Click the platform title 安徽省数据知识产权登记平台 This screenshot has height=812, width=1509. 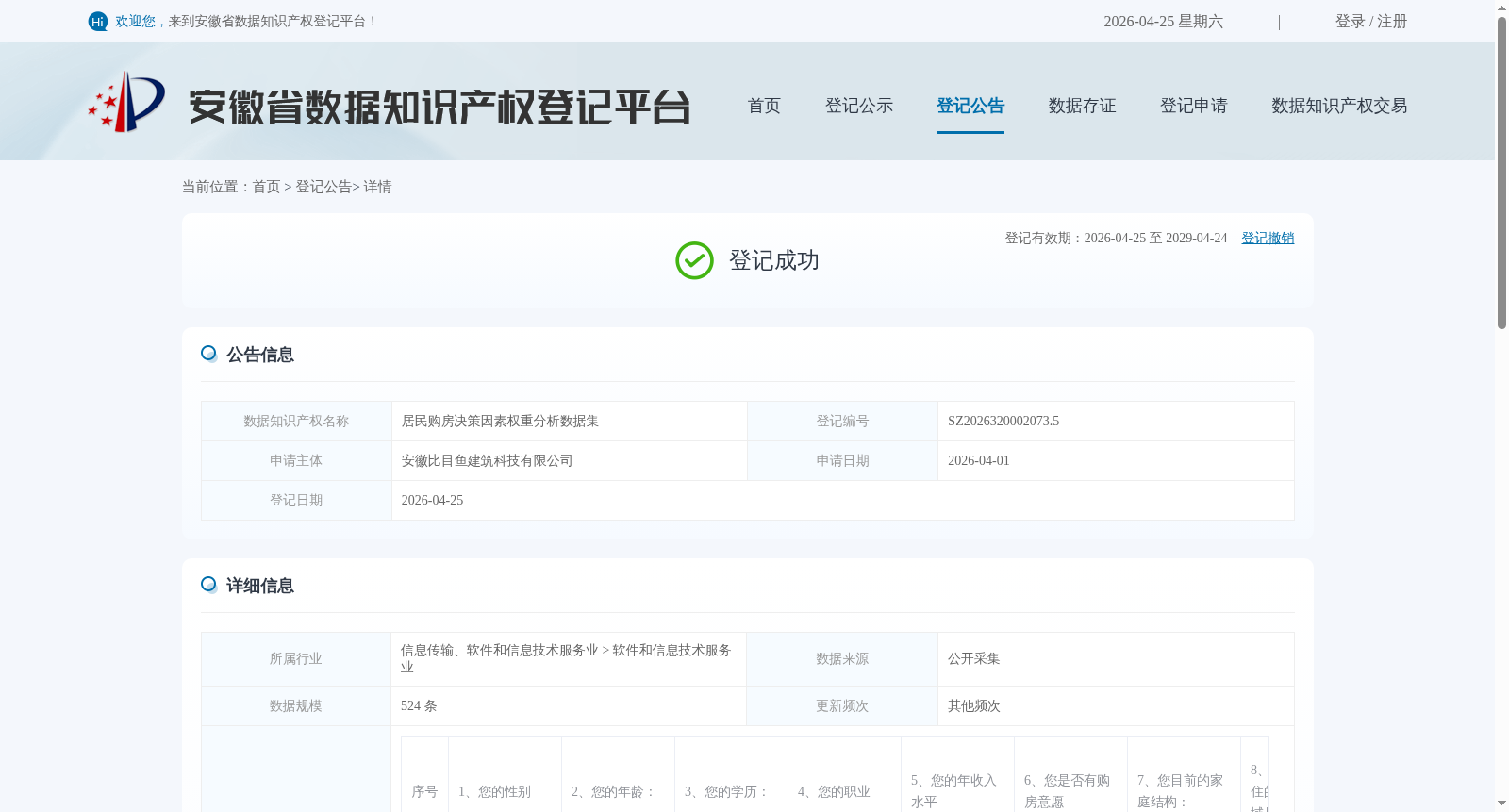pos(439,107)
